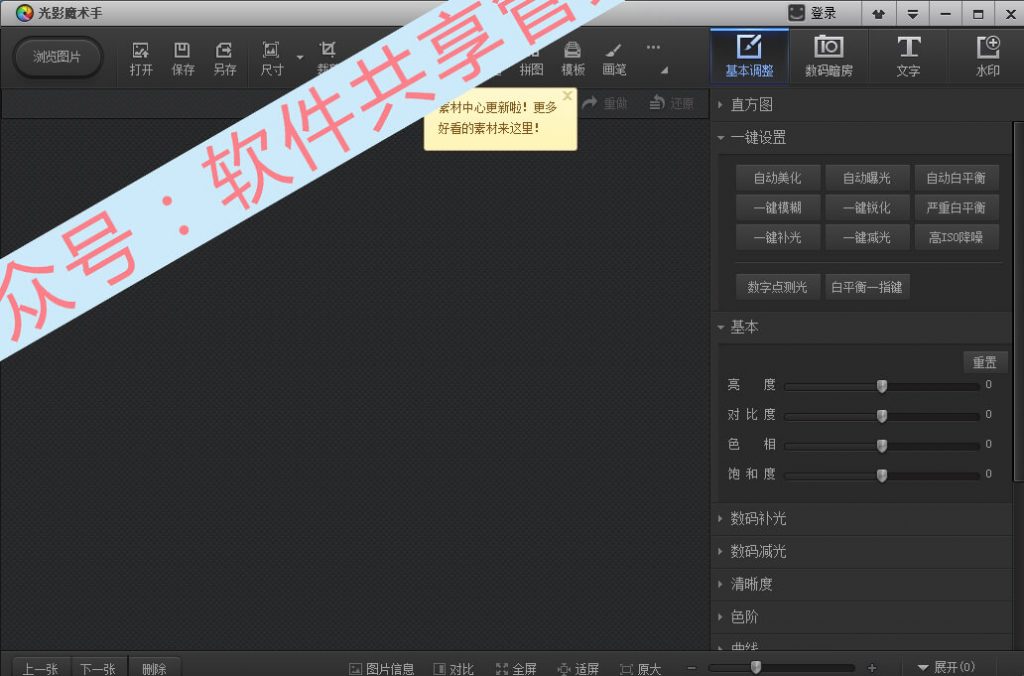The width and height of the screenshot is (1024, 676).
Task: Click the 浏览图片 browse button
Action: coord(57,57)
